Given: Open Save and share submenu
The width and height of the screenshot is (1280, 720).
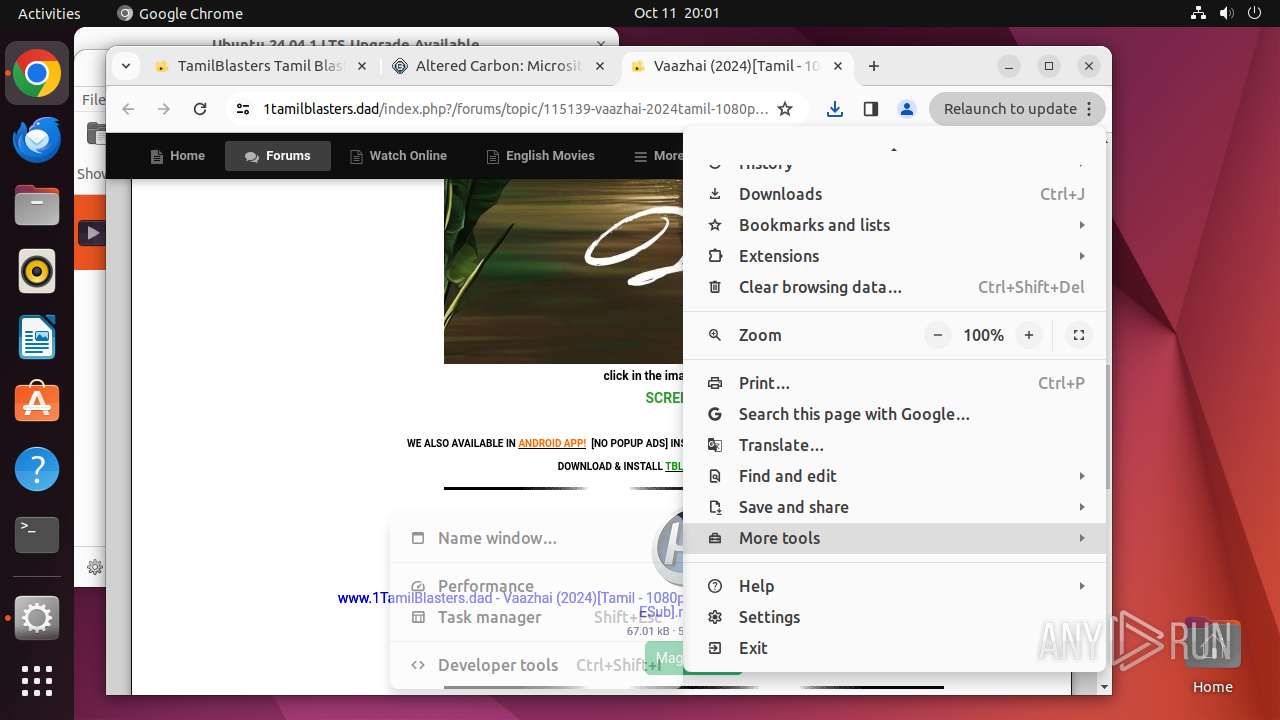Looking at the screenshot, I should pos(895,507).
